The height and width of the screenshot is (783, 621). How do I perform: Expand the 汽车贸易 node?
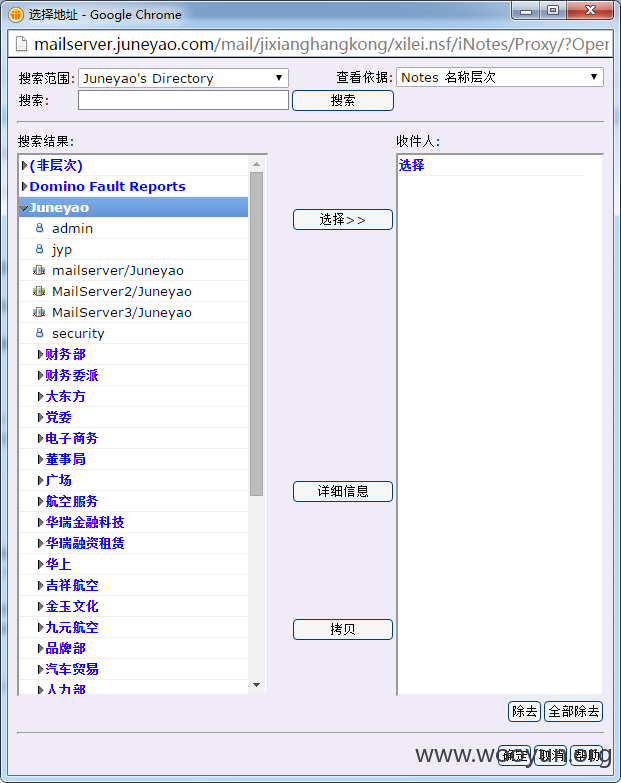click(x=40, y=669)
